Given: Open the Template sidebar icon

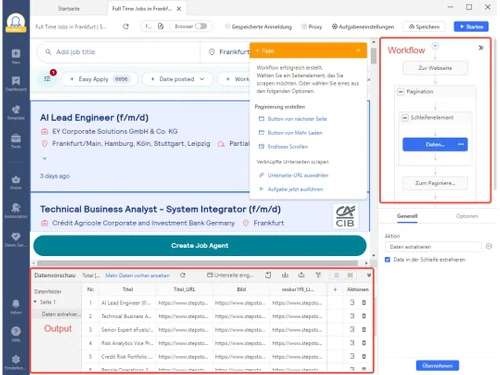Looking at the screenshot, I should click(16, 110).
